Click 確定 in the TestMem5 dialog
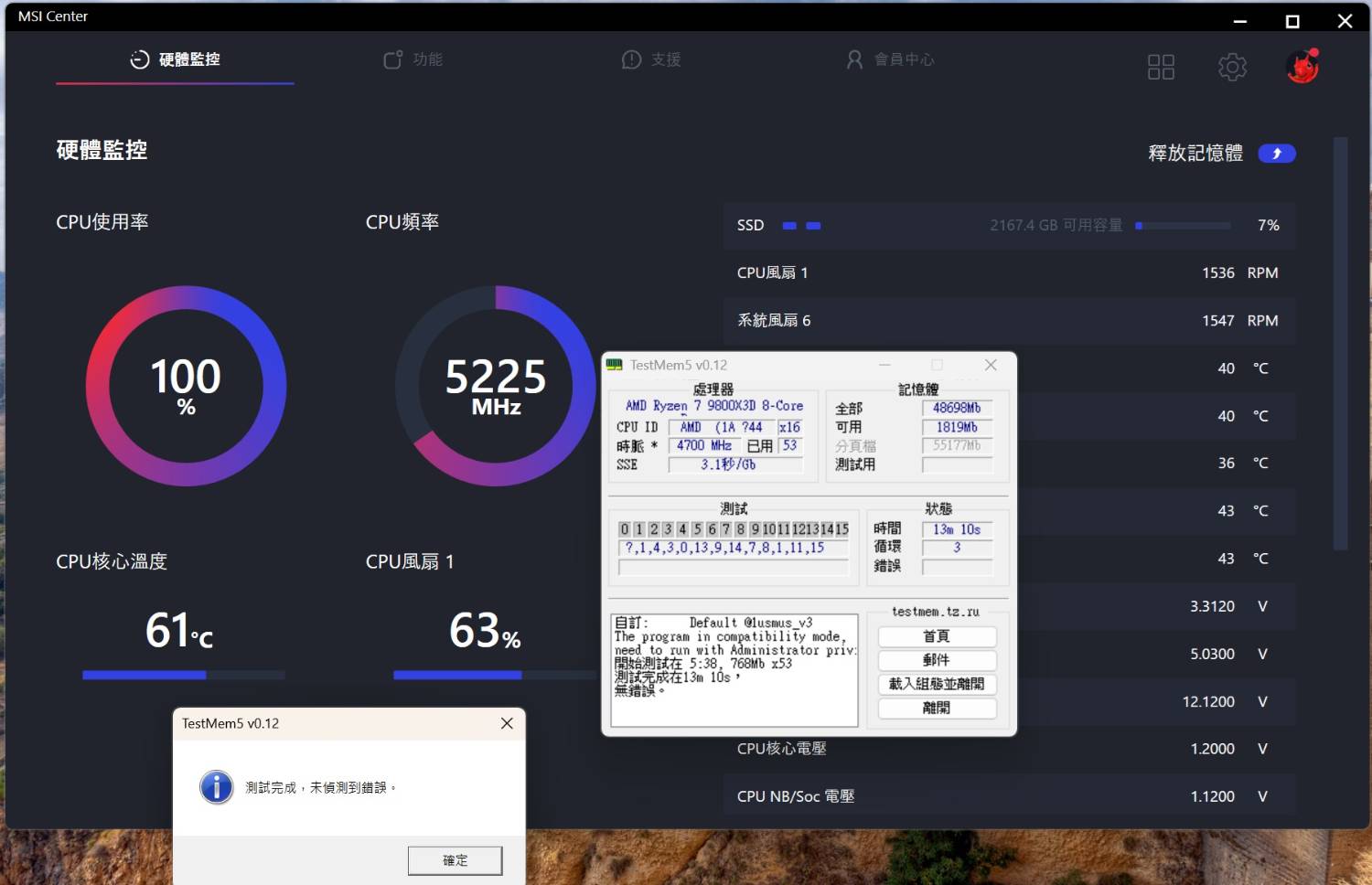This screenshot has width=1372, height=885. [x=455, y=860]
